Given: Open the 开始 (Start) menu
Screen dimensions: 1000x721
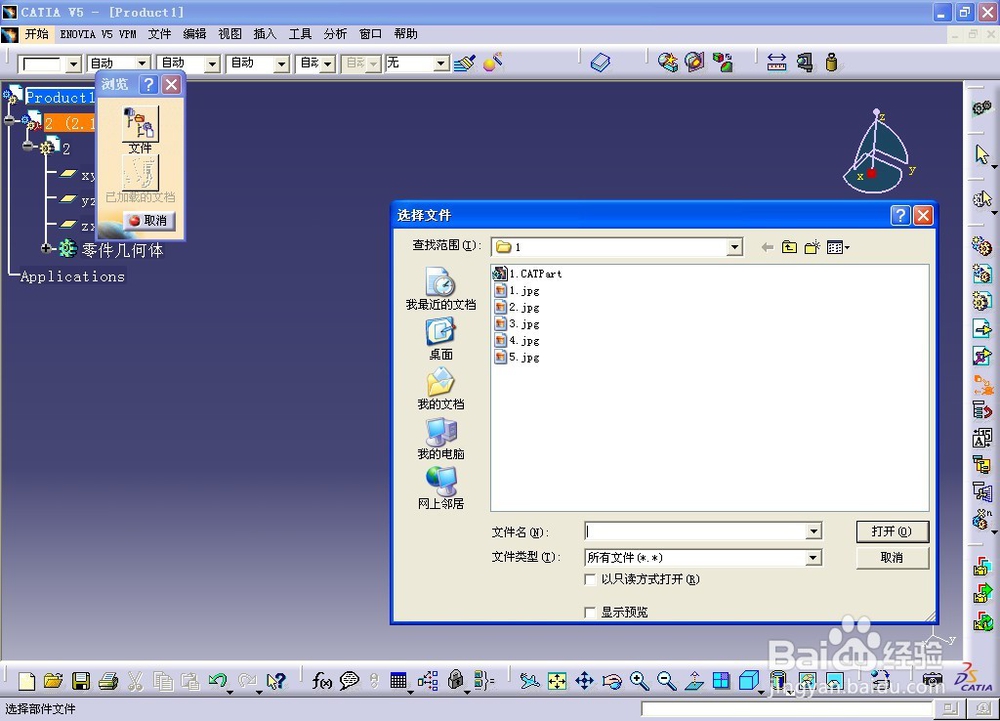Looking at the screenshot, I should click(x=36, y=34).
